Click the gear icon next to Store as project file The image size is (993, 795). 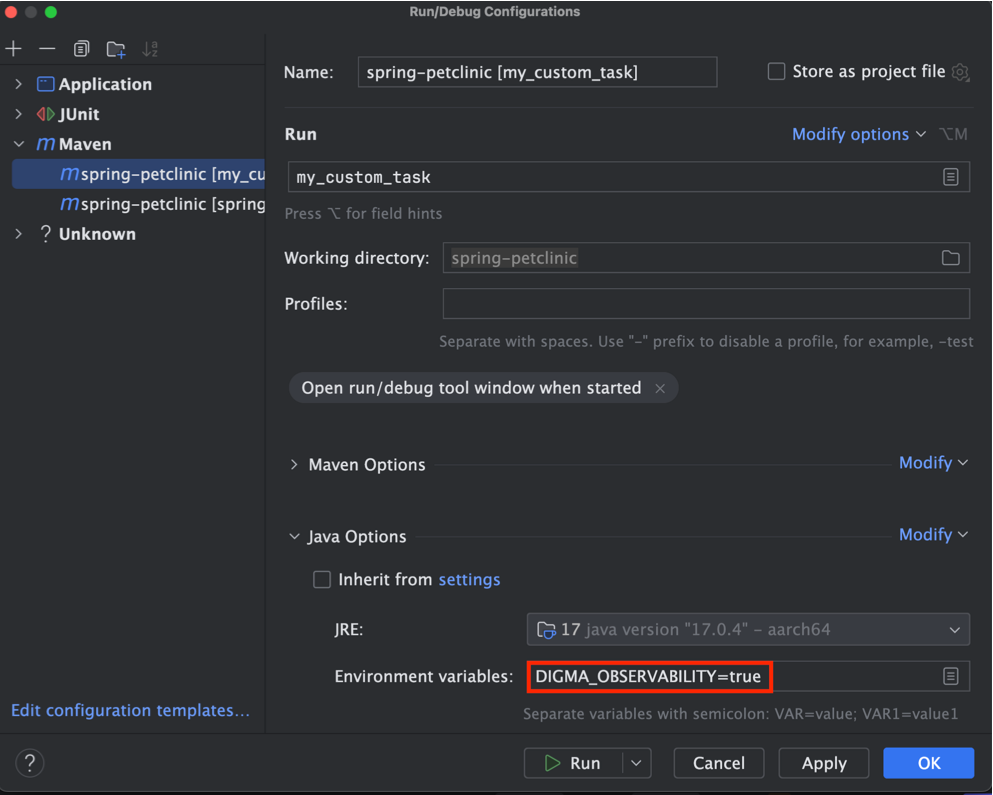[960, 72]
